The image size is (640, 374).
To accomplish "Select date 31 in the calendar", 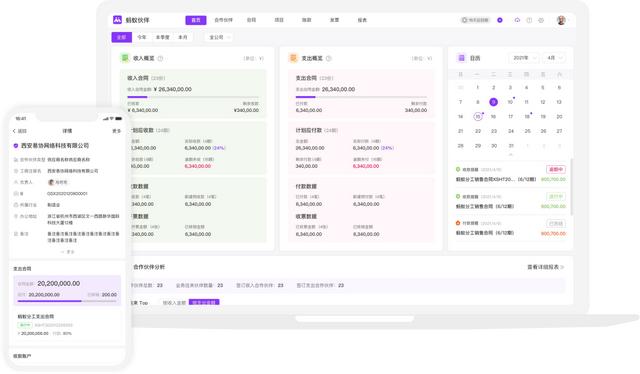I will point(511,146).
